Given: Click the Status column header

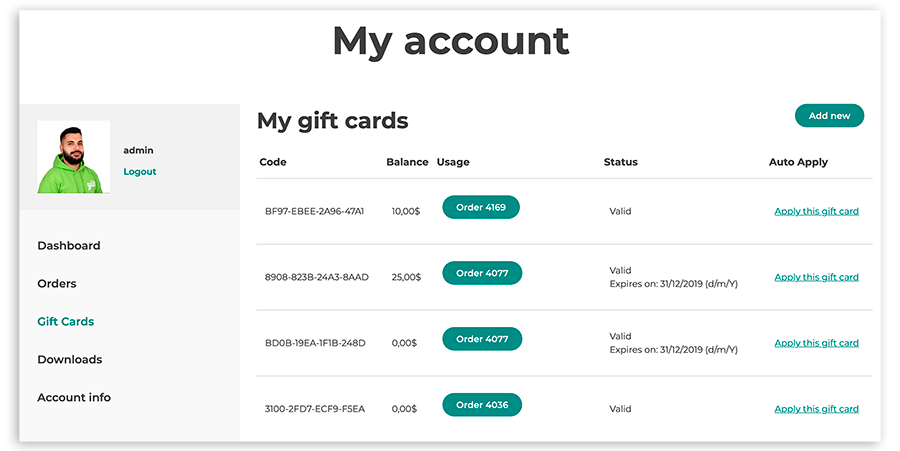Looking at the screenshot, I should click(x=620, y=162).
